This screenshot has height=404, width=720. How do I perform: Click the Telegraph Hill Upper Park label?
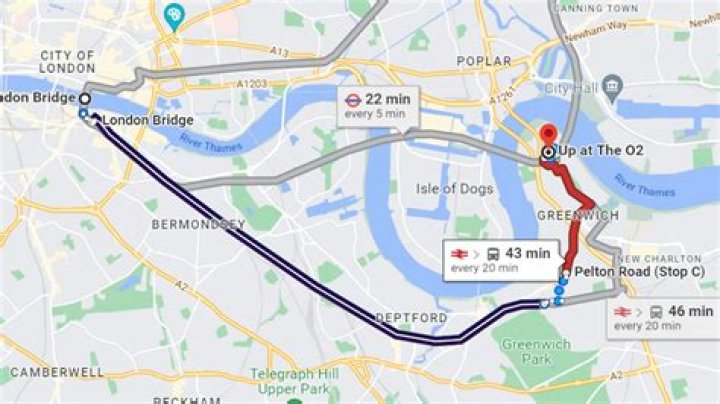[294, 382]
